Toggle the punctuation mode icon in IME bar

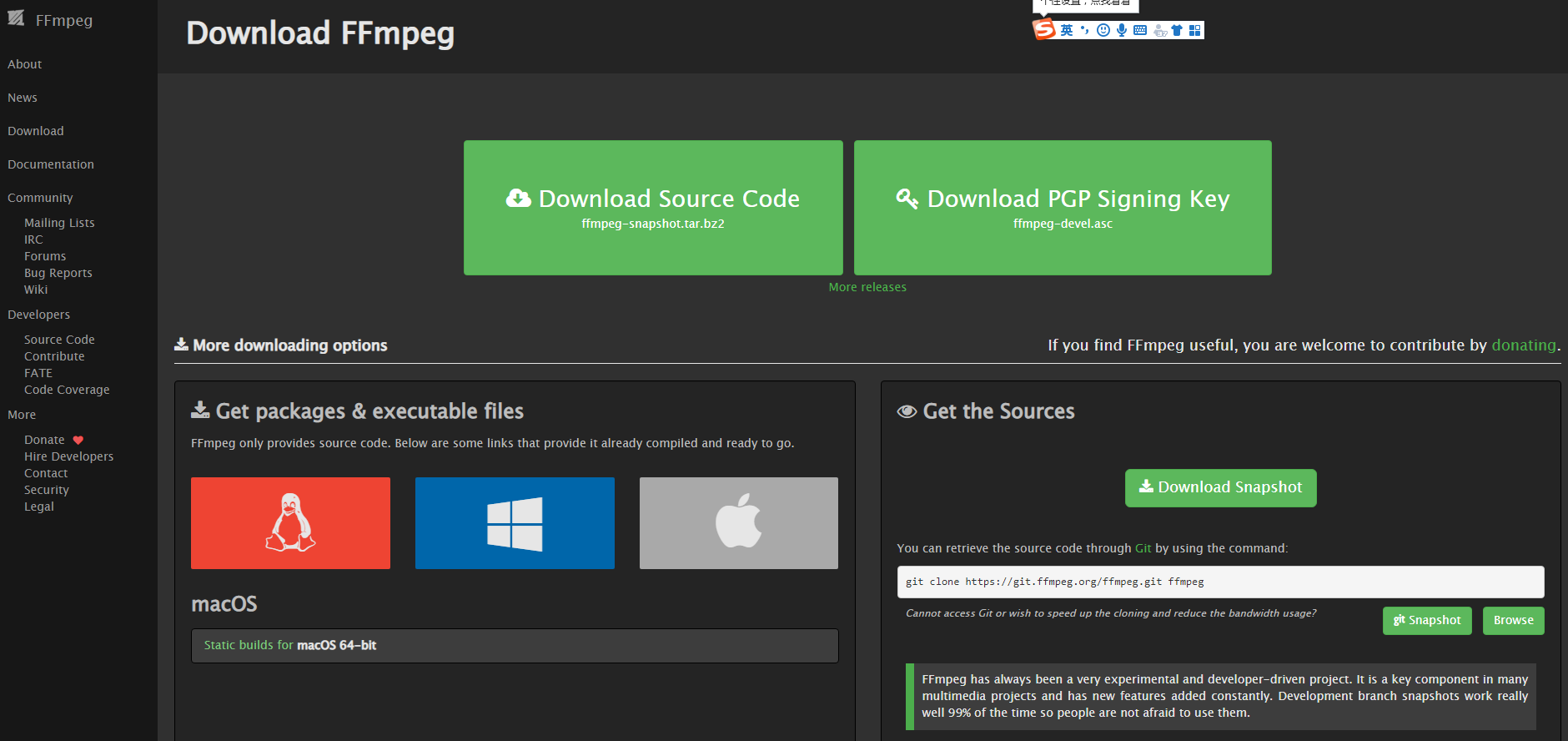tap(1084, 30)
